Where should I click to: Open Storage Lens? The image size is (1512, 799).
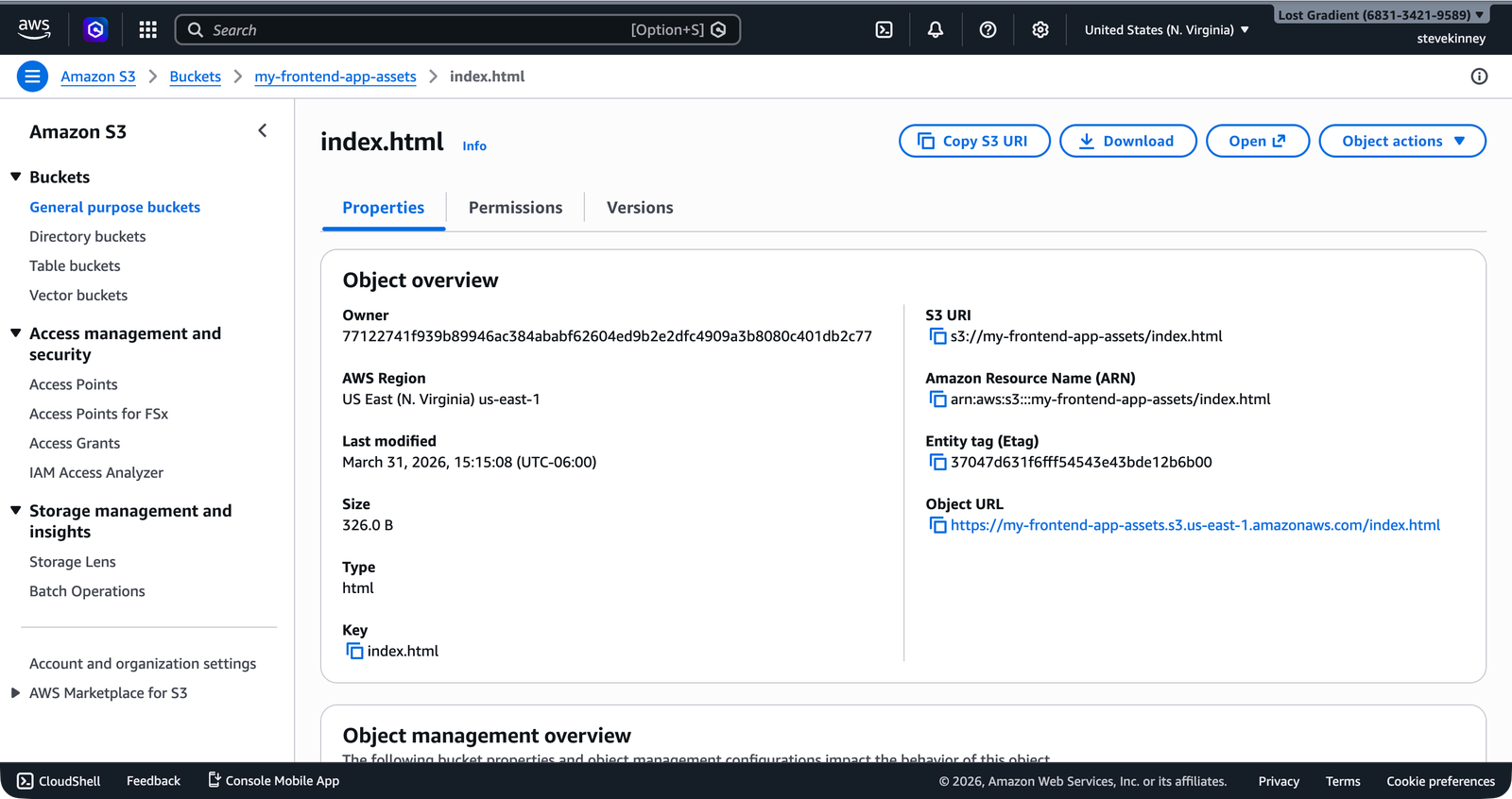pyautogui.click(x=73, y=562)
